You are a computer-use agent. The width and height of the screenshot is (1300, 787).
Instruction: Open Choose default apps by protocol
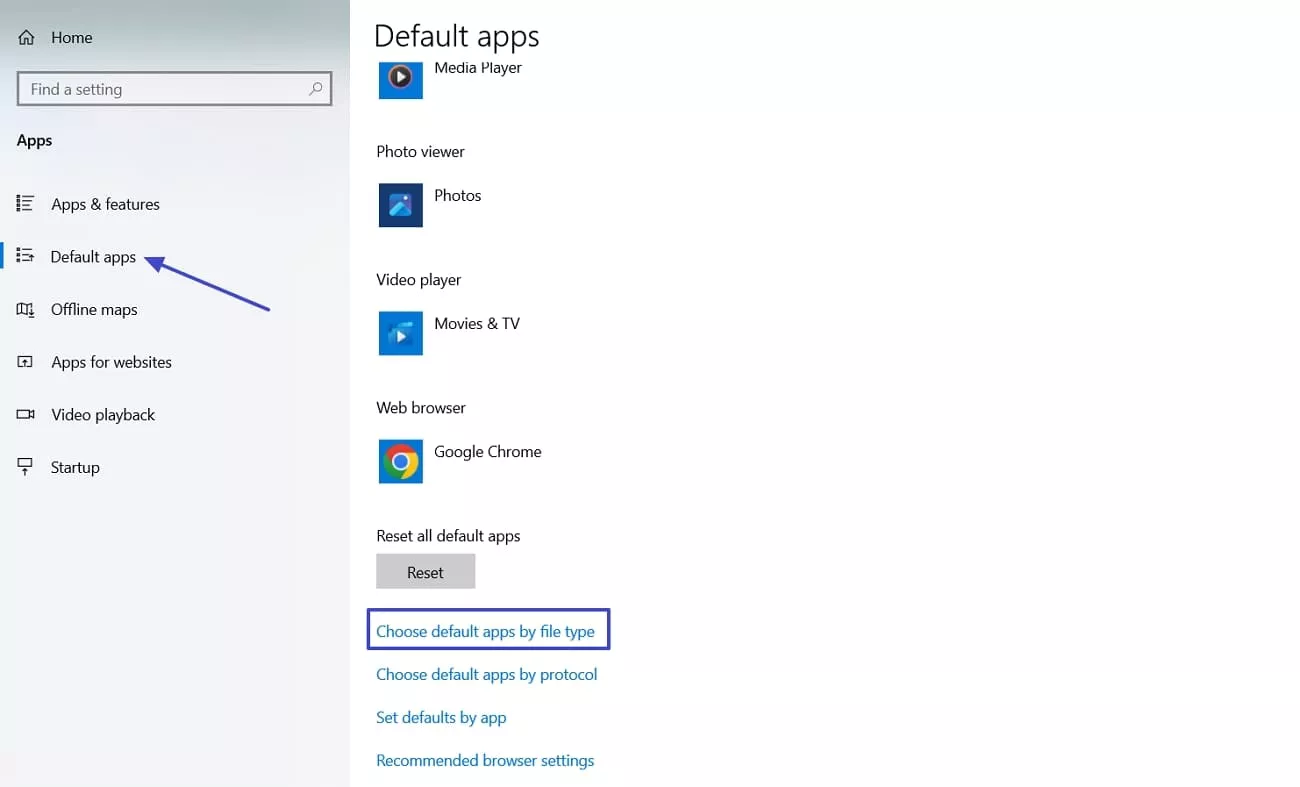tap(487, 674)
